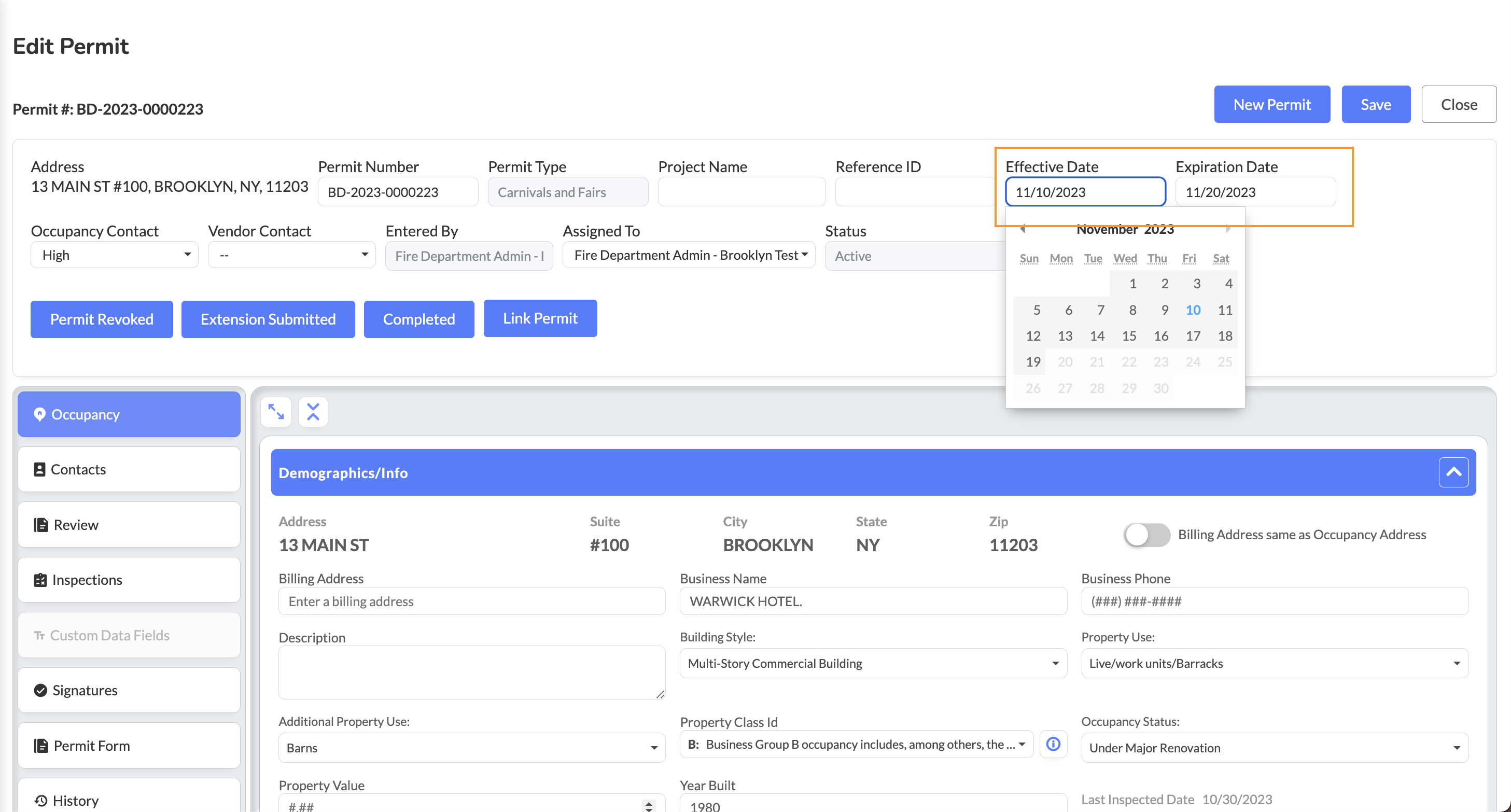This screenshot has width=1511, height=812.
Task: Select November 15 in the calendar
Action: pos(1128,335)
